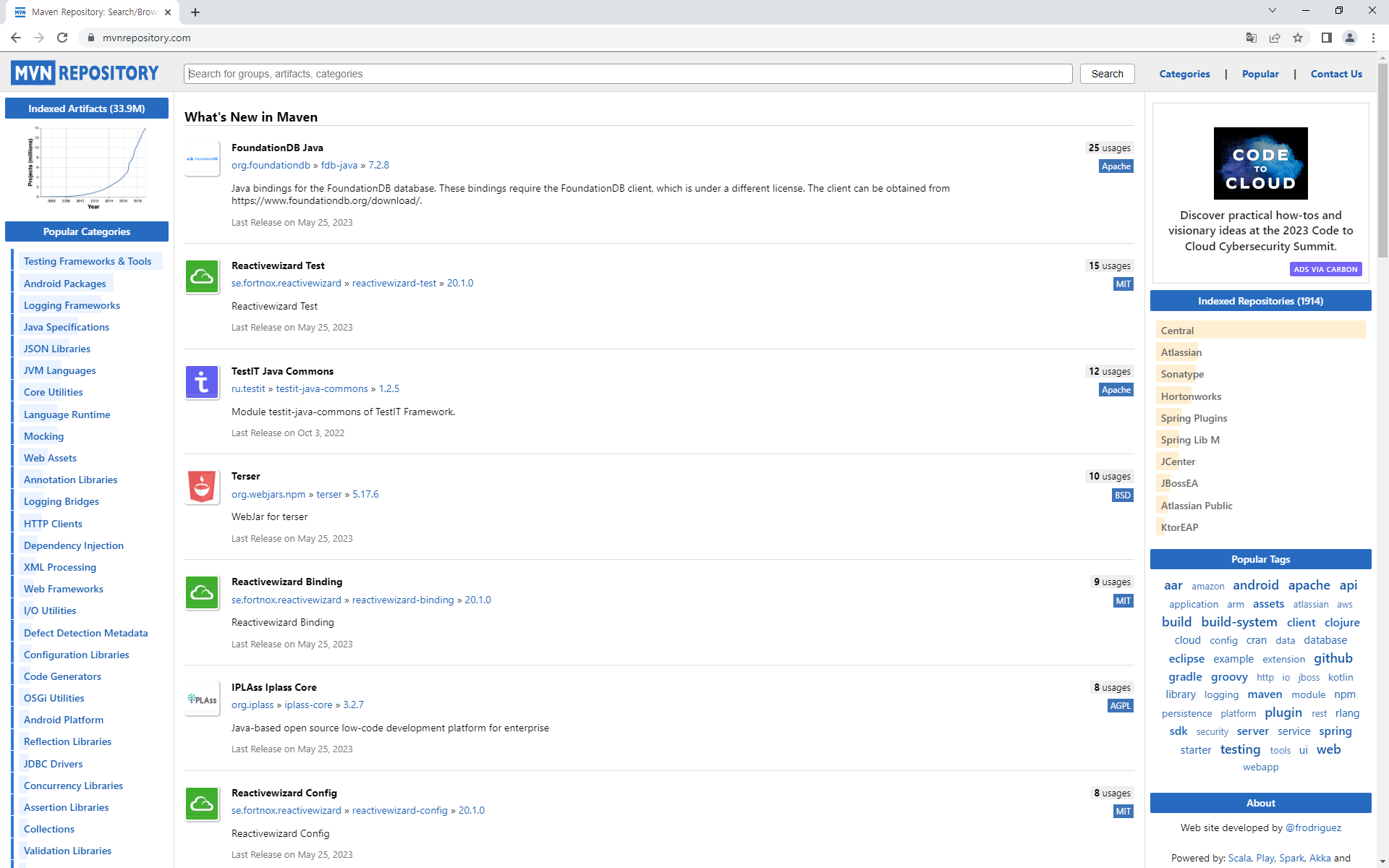The image size is (1389, 868).
Task: Click the TestIT Java Commons logo icon
Action: 202,382
